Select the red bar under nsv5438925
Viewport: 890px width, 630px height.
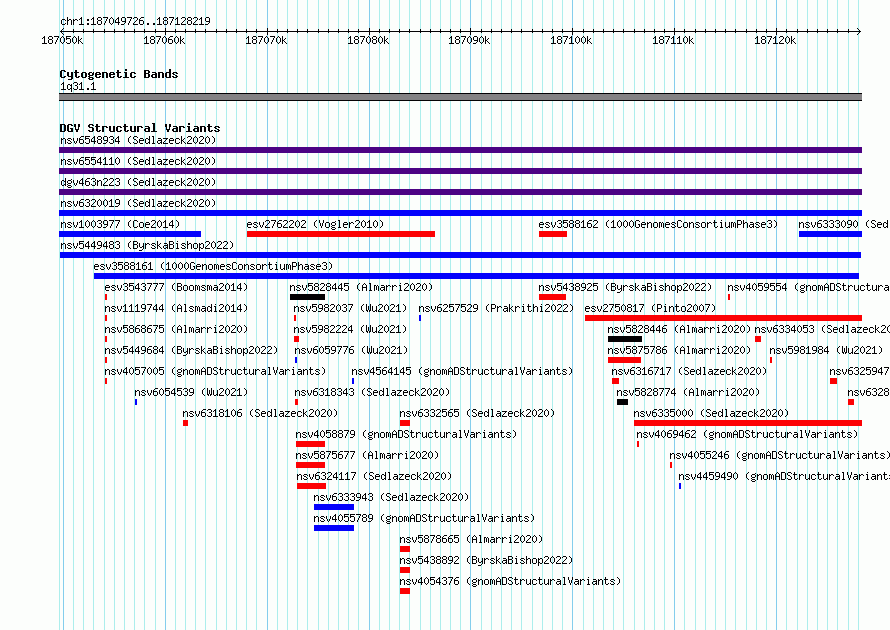click(552, 297)
